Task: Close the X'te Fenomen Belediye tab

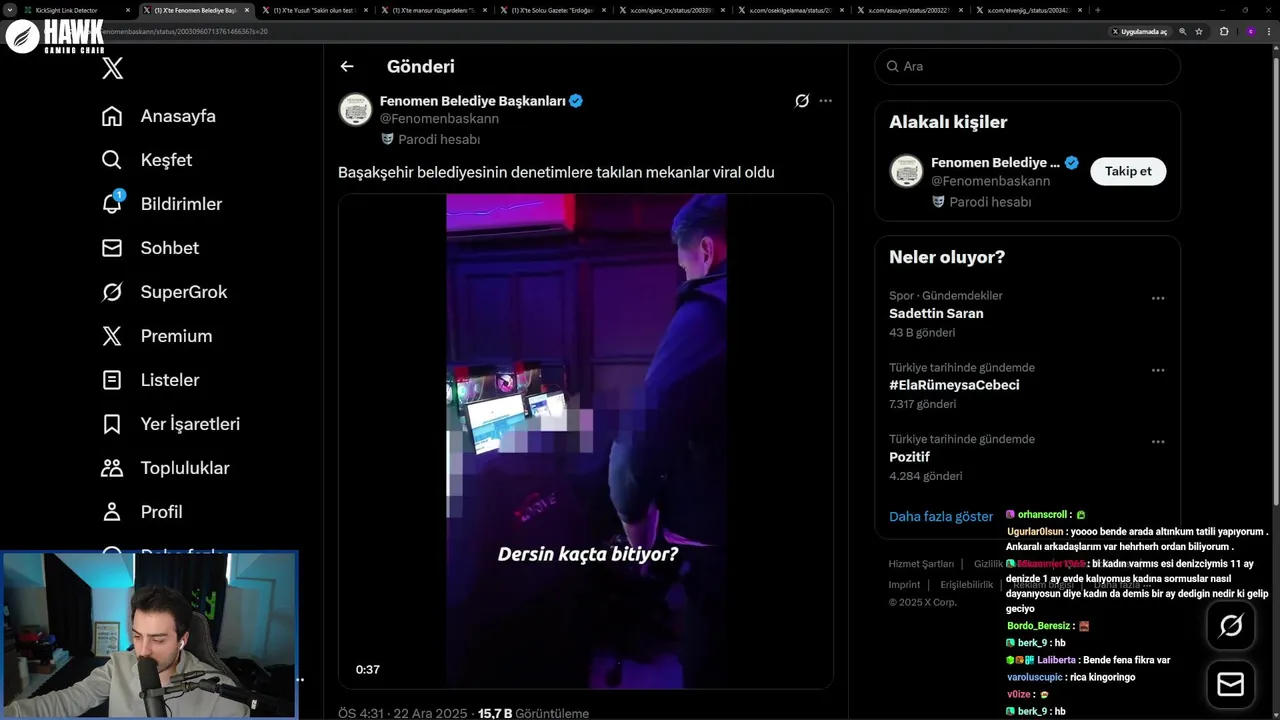Action: point(247,10)
